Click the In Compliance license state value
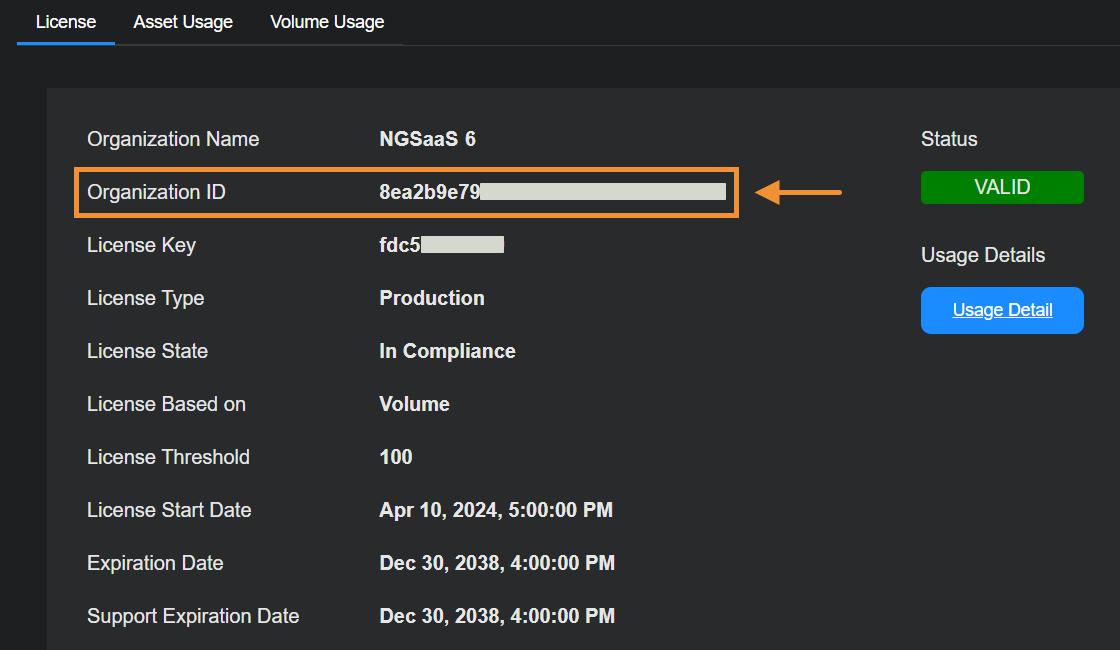 447,351
